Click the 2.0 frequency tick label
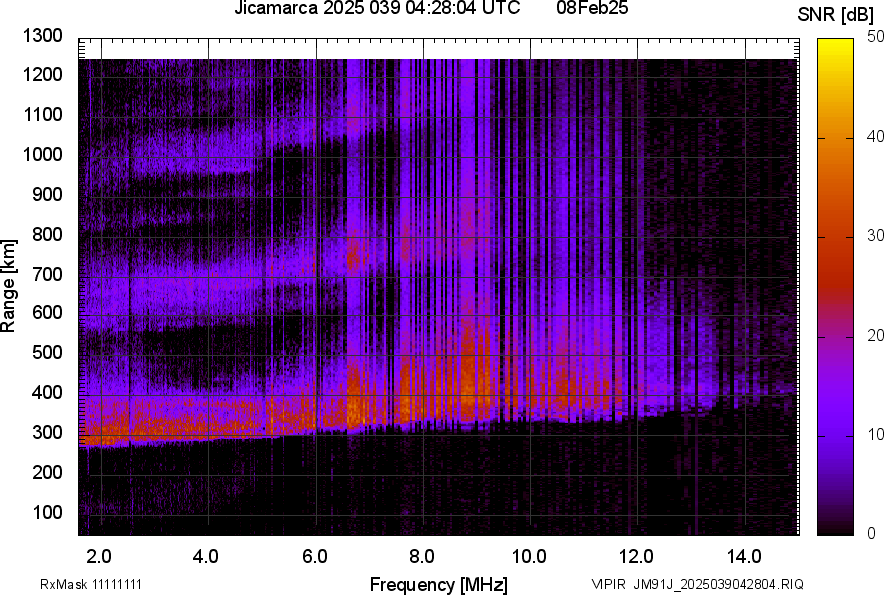 tap(99, 556)
